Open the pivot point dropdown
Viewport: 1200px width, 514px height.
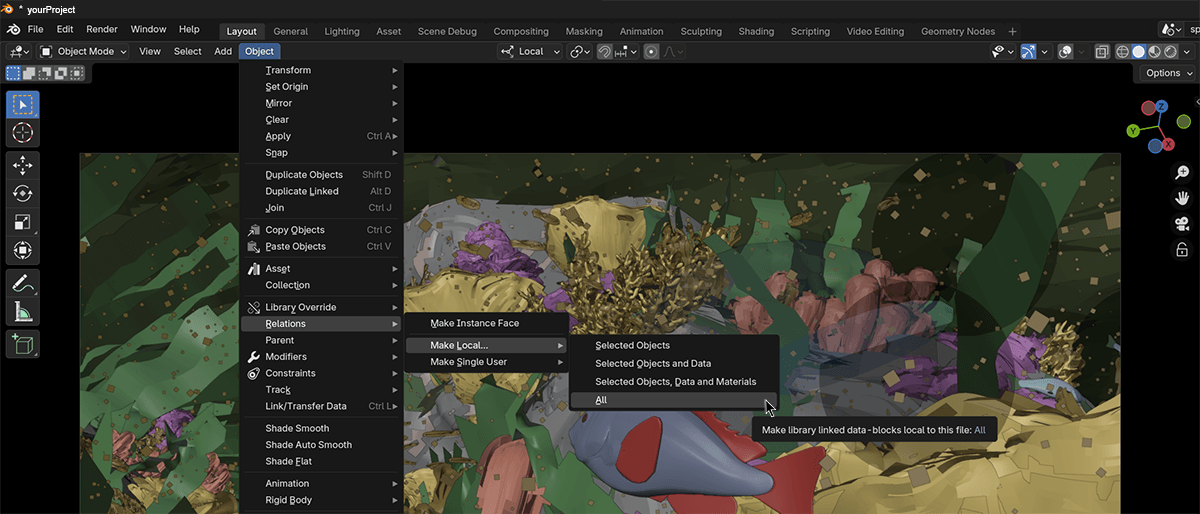point(580,51)
